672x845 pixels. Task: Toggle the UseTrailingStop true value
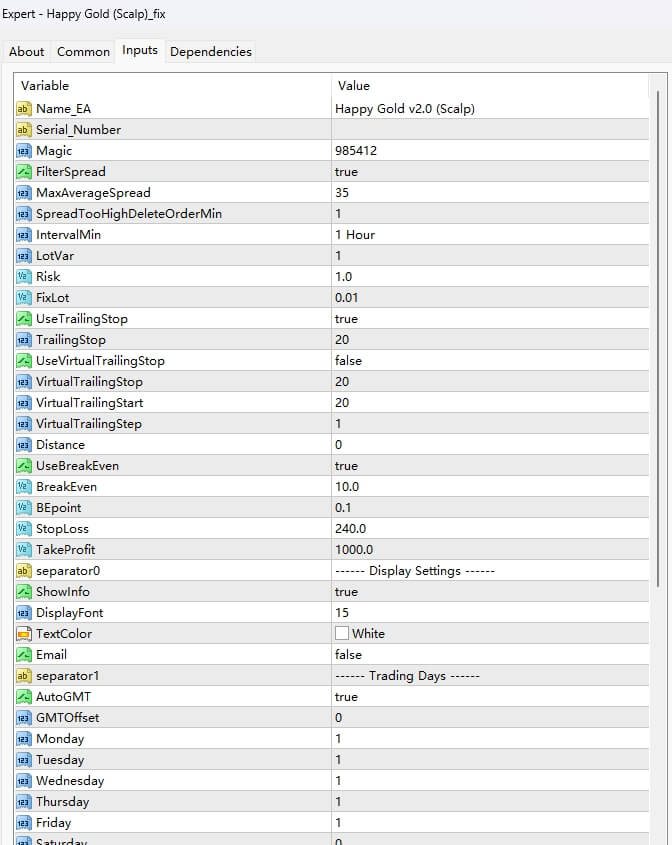[346, 318]
